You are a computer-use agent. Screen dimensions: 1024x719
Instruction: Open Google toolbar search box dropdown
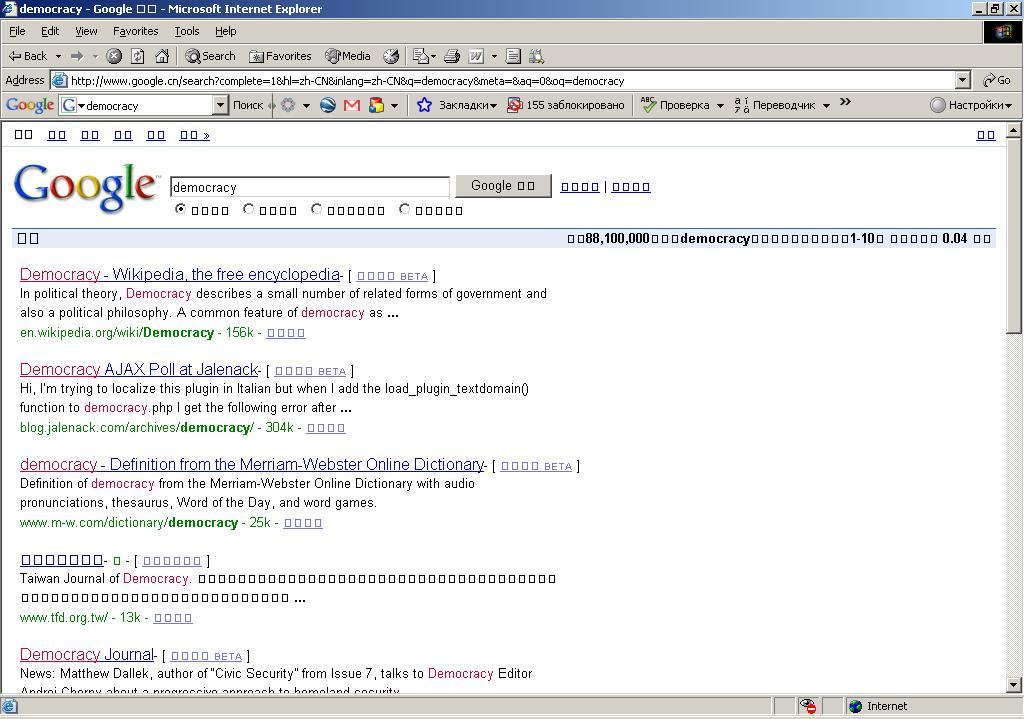pos(220,105)
